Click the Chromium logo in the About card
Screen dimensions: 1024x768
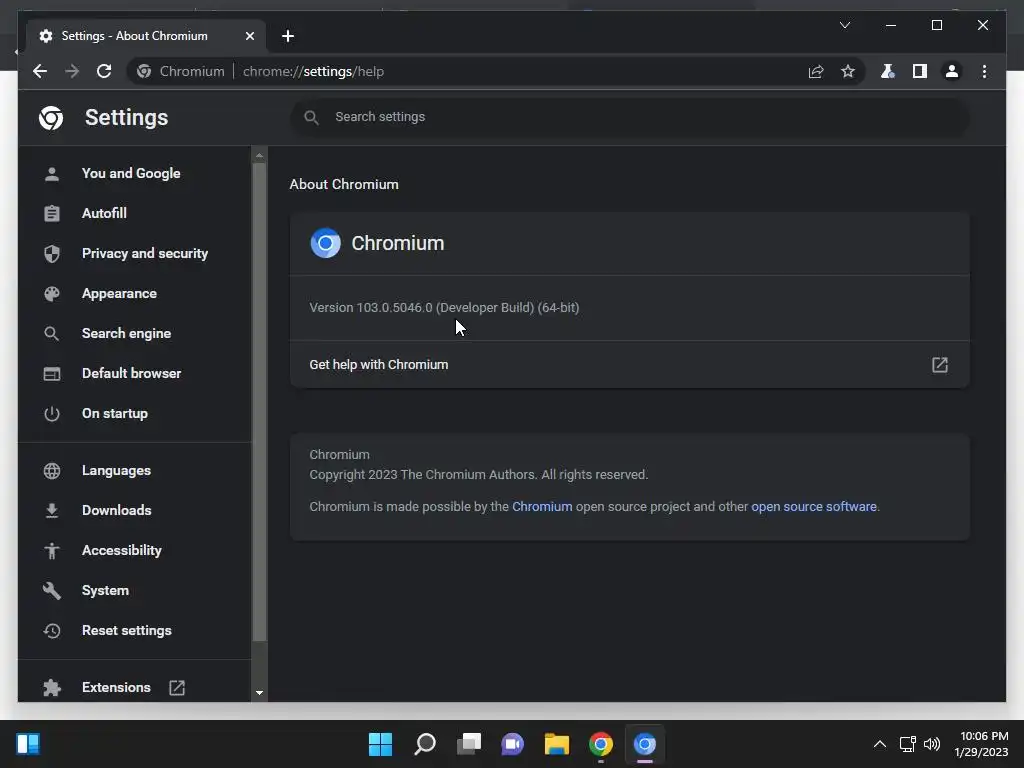[x=325, y=243]
